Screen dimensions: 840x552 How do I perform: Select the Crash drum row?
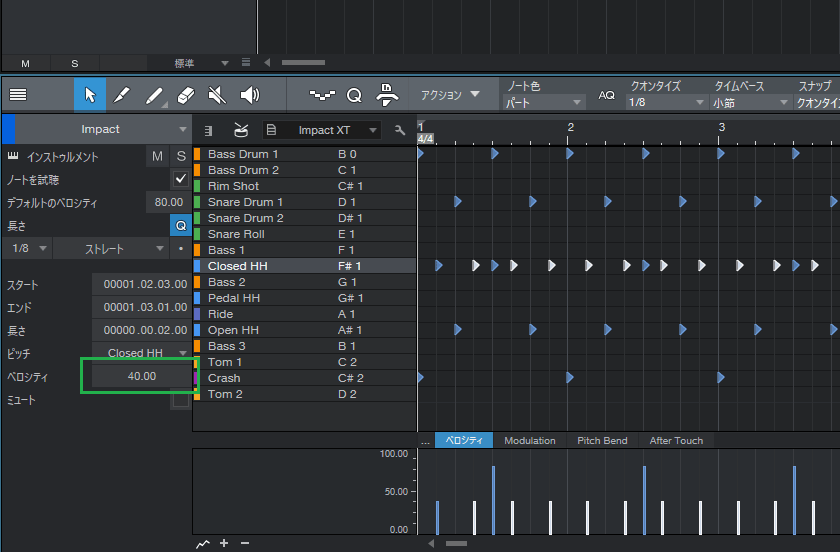[224, 378]
